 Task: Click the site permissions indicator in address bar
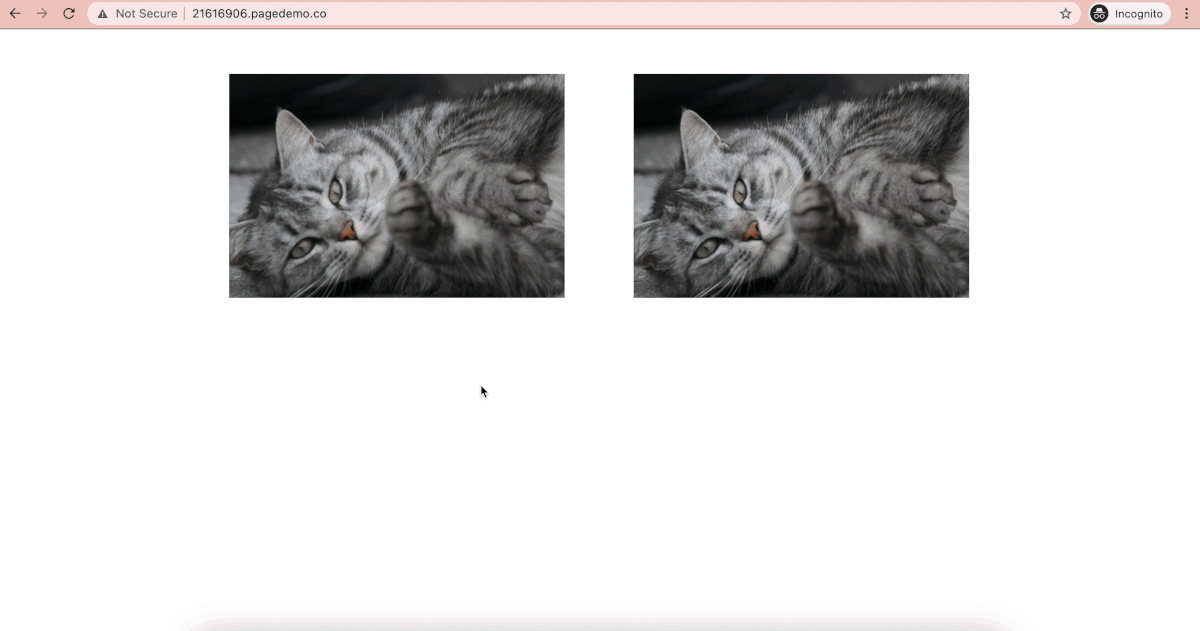104,13
